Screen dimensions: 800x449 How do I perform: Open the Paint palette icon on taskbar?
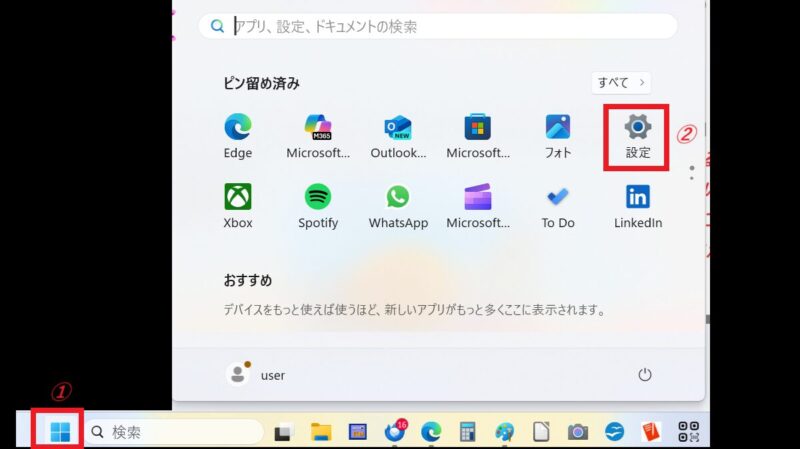coord(505,432)
